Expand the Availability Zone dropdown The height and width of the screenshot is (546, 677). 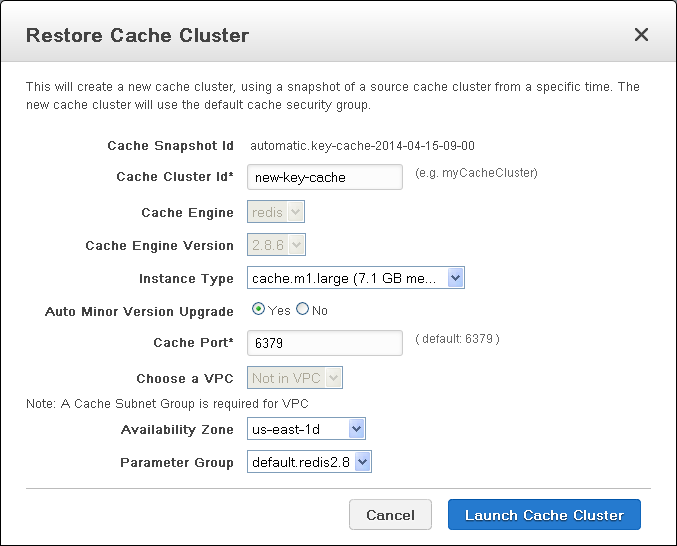pos(306,429)
